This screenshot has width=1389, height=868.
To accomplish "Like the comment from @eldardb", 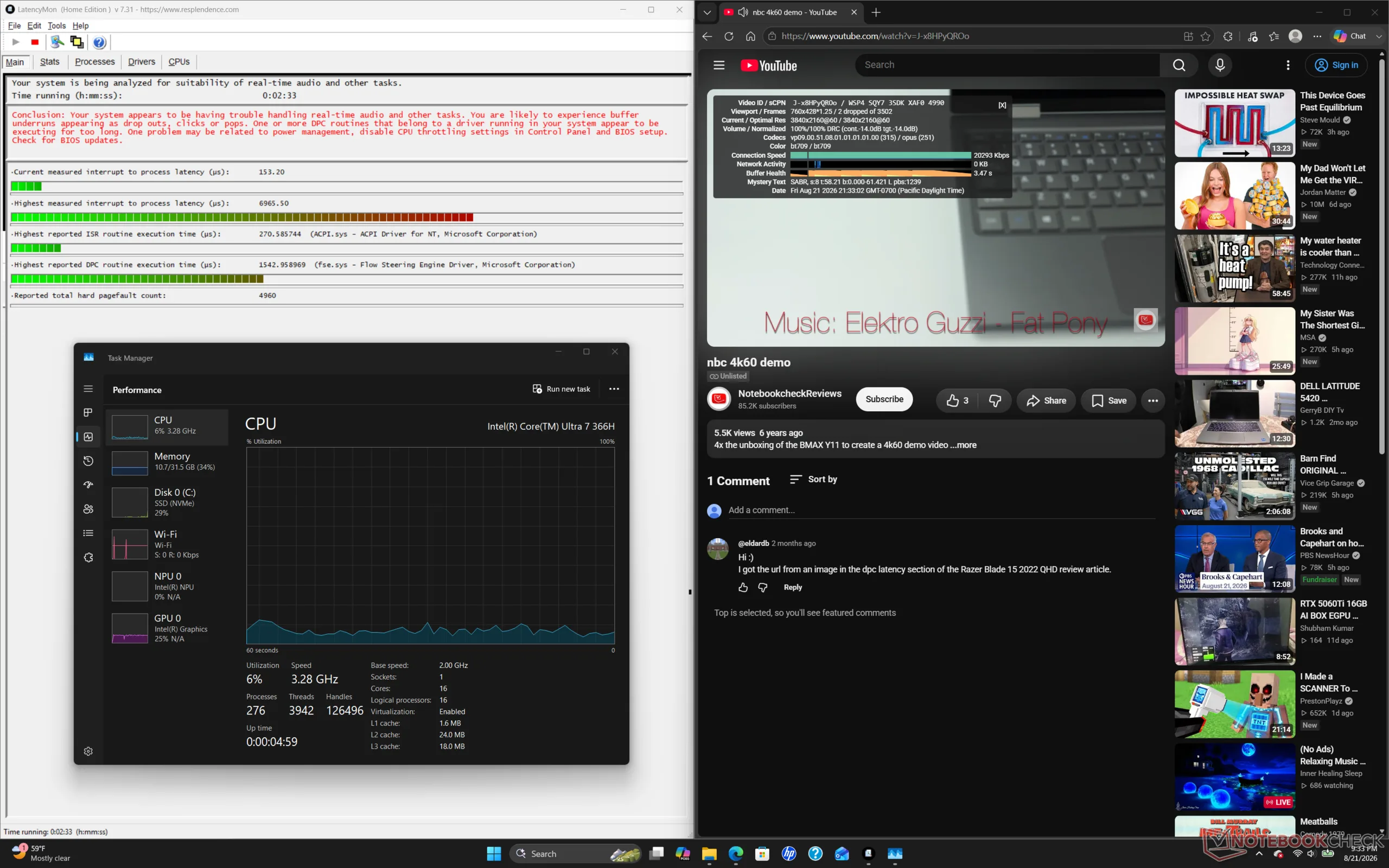I will click(743, 588).
